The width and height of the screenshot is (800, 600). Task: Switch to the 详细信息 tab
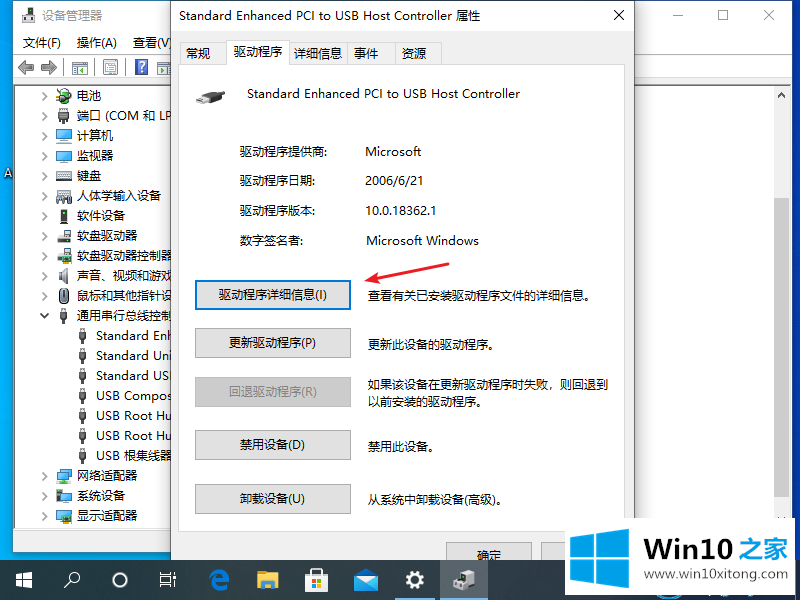(318, 54)
